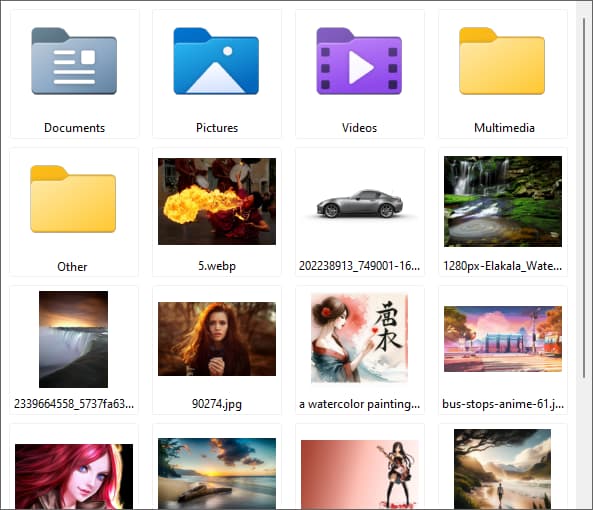Select the anime guitarist girl thumbnail

(360, 474)
